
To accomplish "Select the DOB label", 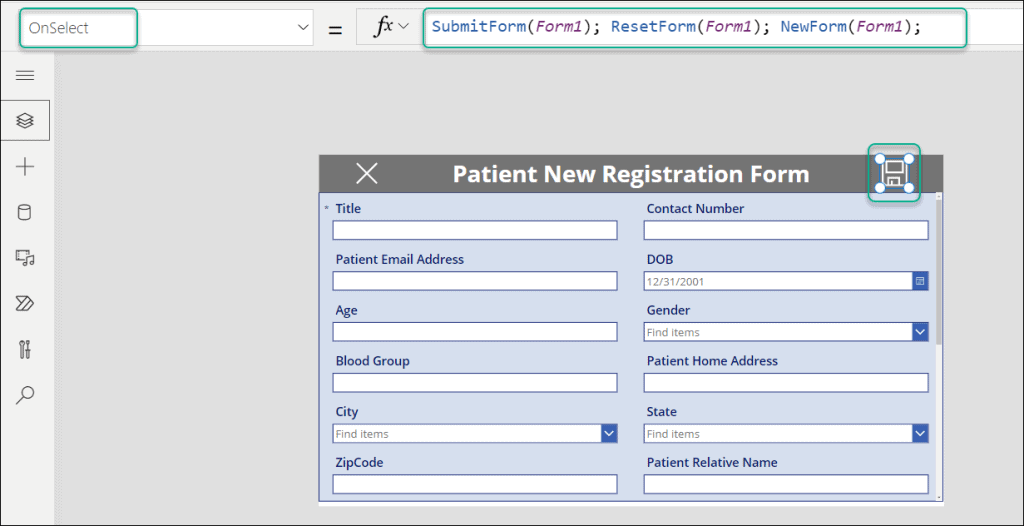I will [660, 259].
